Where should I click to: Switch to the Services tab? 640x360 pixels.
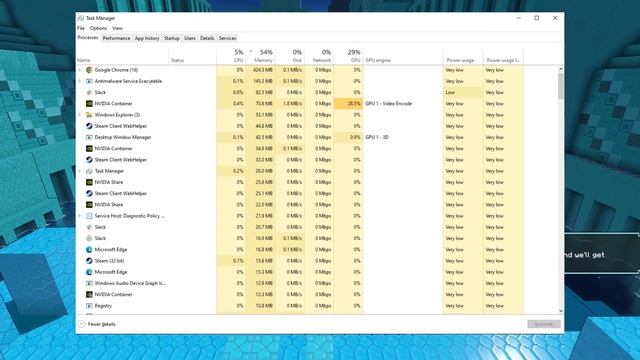coord(227,38)
